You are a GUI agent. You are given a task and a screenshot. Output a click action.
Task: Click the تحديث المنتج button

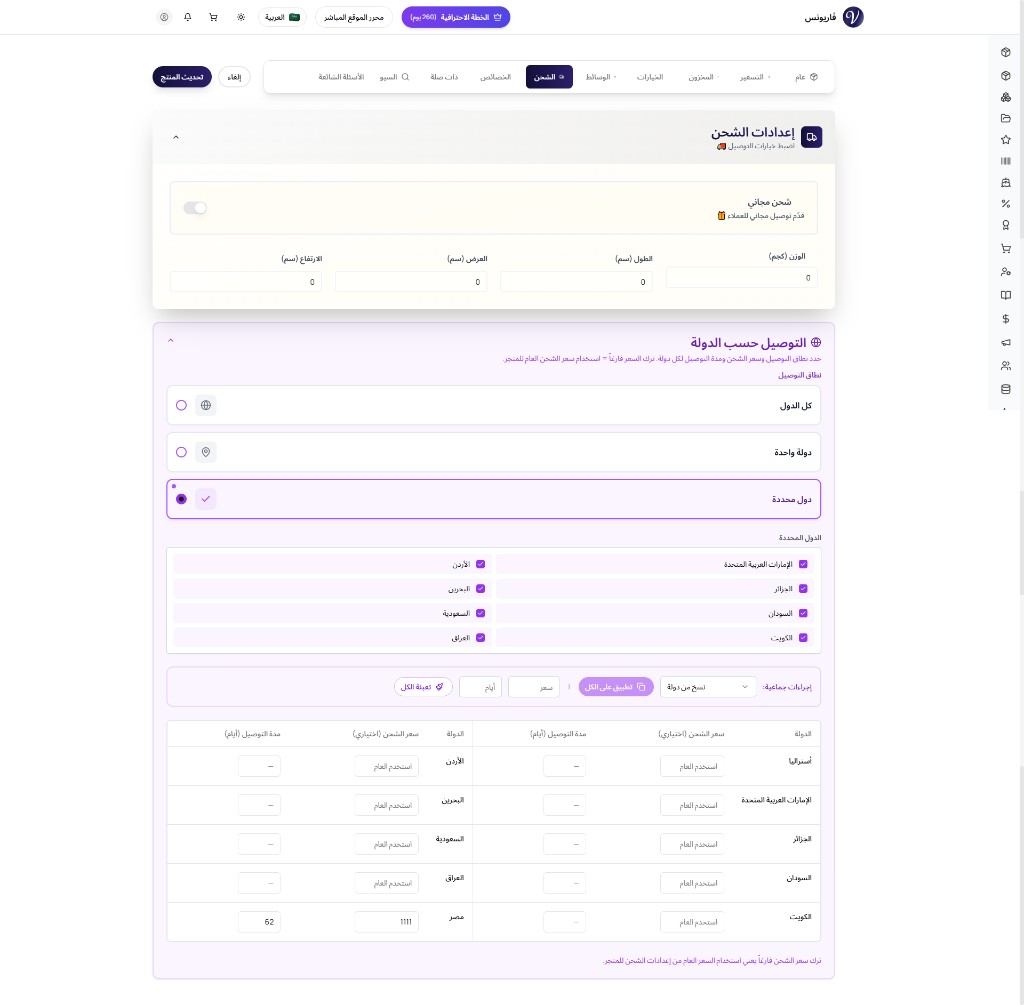click(182, 77)
